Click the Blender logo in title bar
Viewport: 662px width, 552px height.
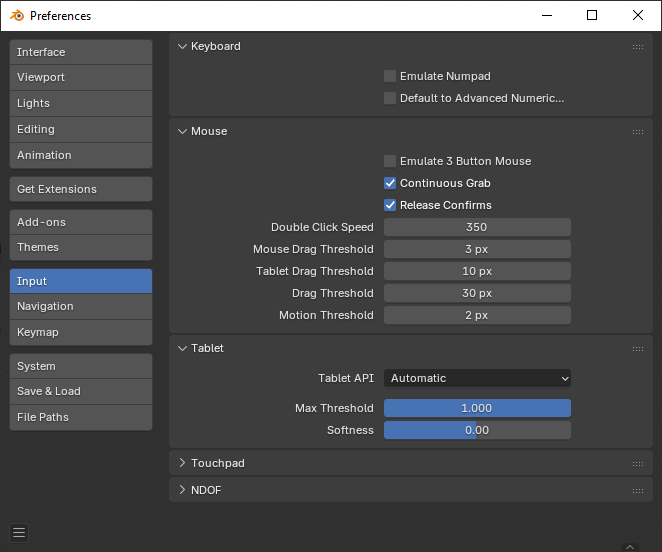tap(16, 16)
